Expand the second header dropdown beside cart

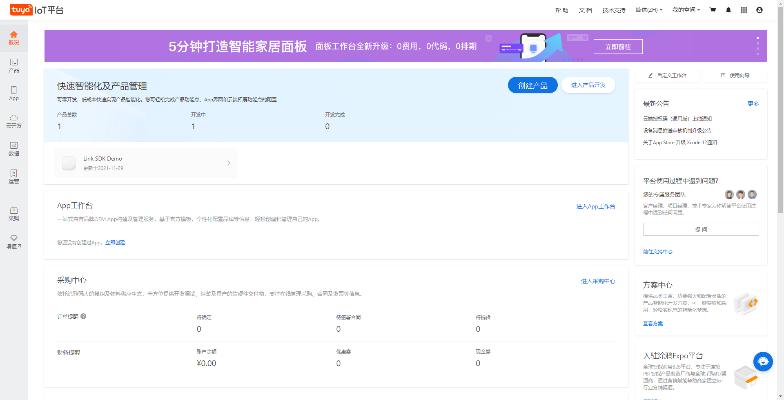[x=685, y=9]
